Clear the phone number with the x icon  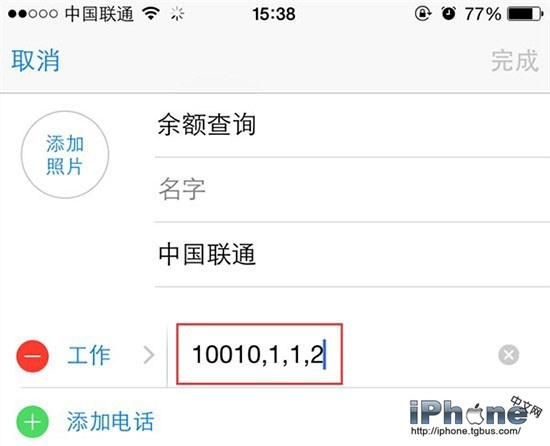tap(508, 355)
